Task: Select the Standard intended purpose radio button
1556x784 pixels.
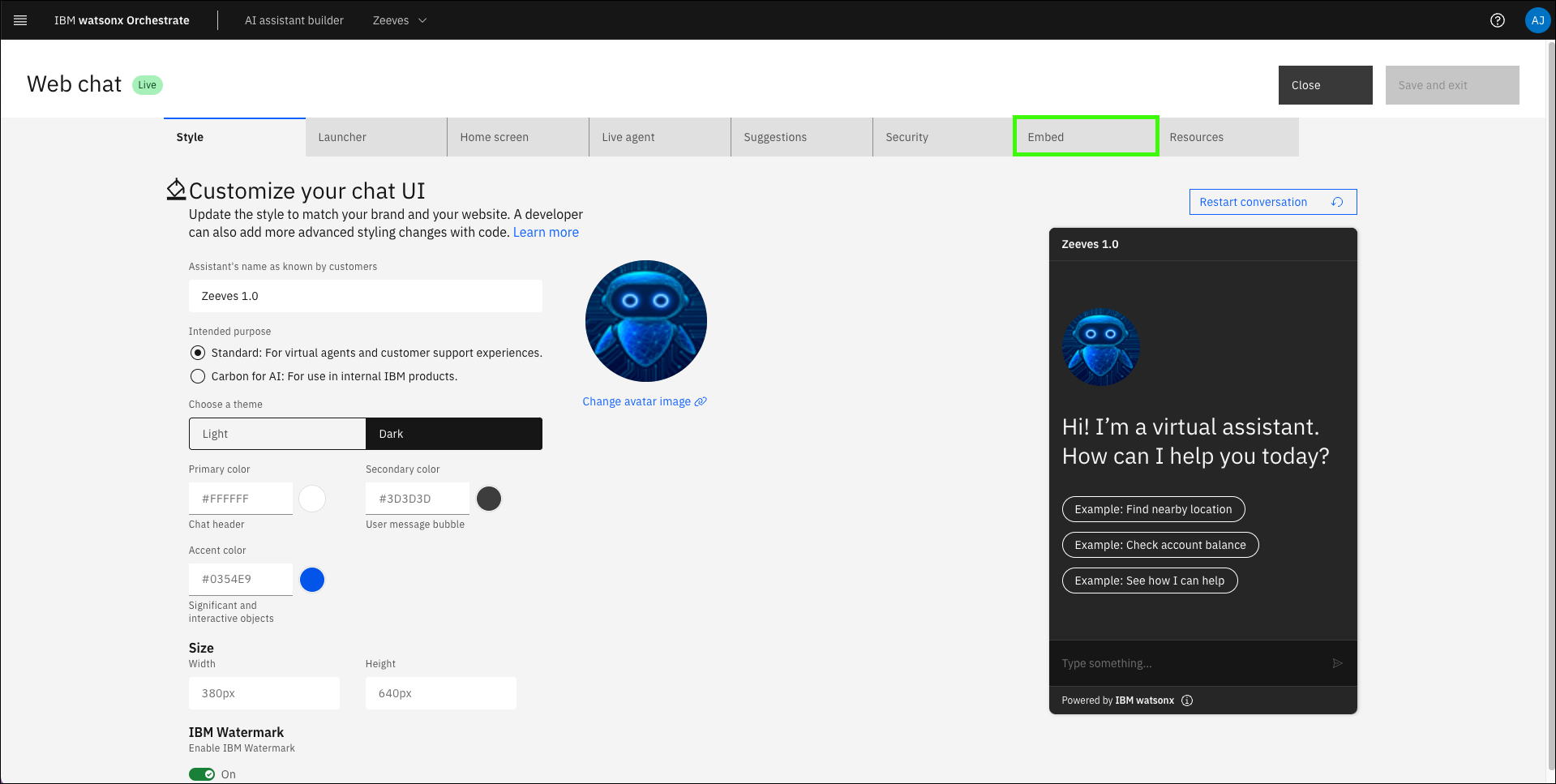Action: [x=198, y=353]
